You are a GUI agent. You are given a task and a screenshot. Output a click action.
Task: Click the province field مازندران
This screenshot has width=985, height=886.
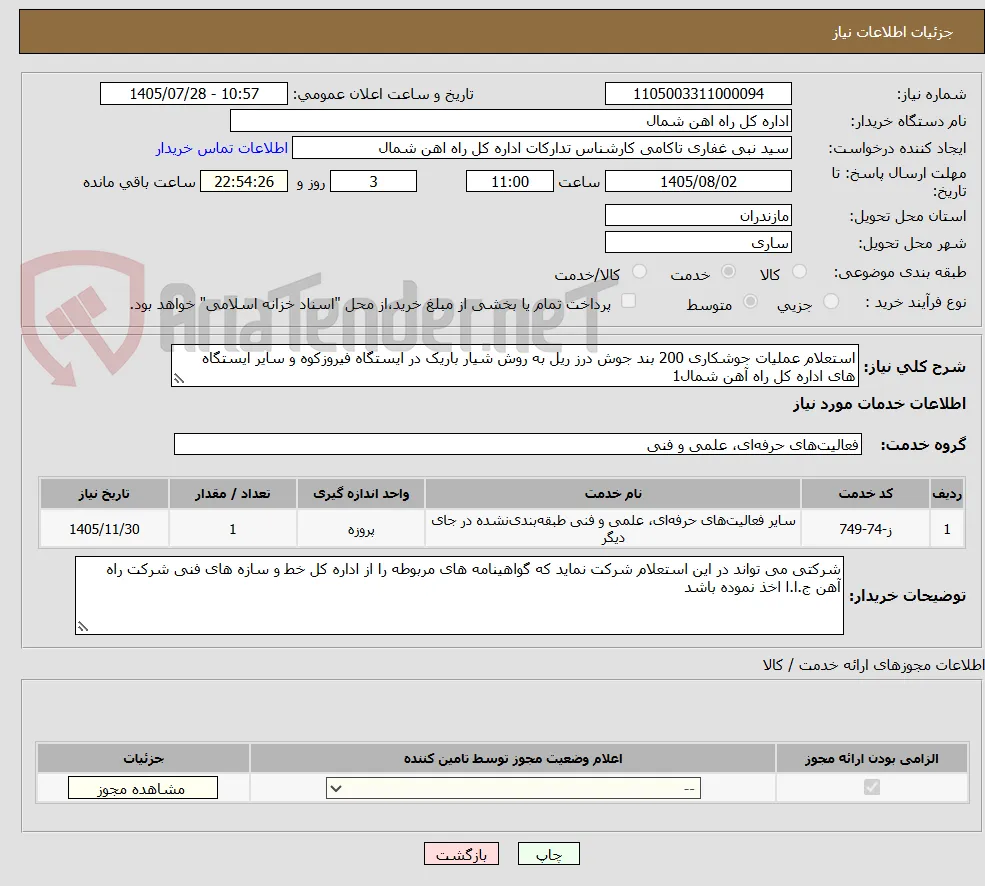tap(698, 216)
